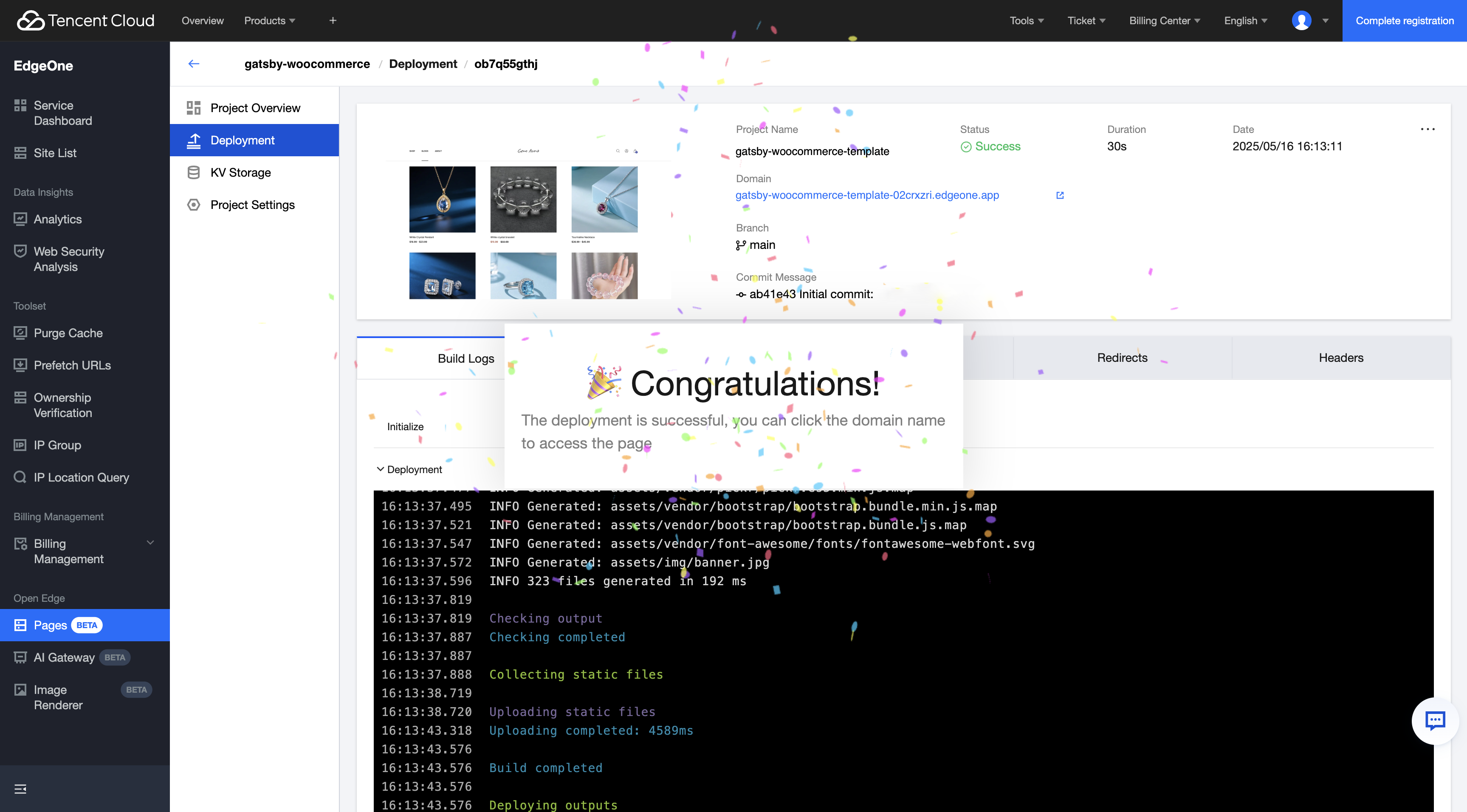
Task: Open Purge Cache in sidebar
Action: (x=85, y=333)
